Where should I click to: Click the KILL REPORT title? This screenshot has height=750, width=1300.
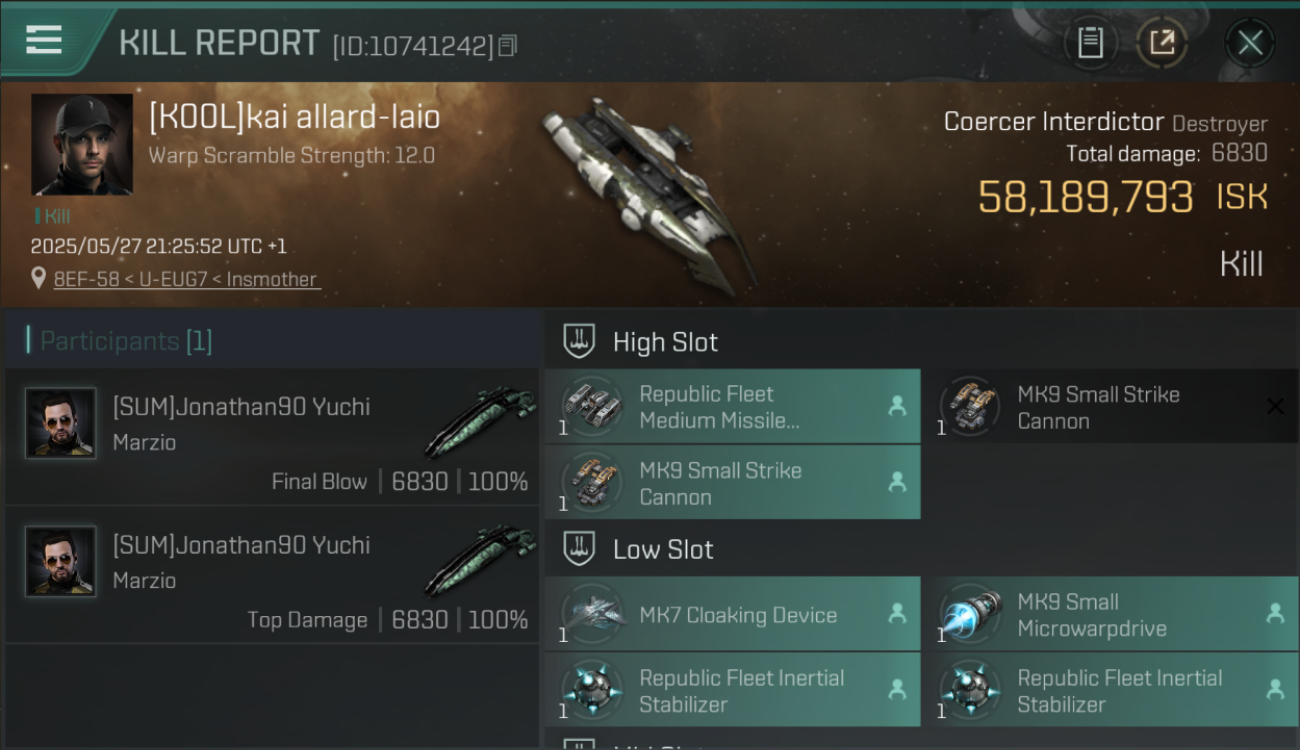click(x=219, y=43)
